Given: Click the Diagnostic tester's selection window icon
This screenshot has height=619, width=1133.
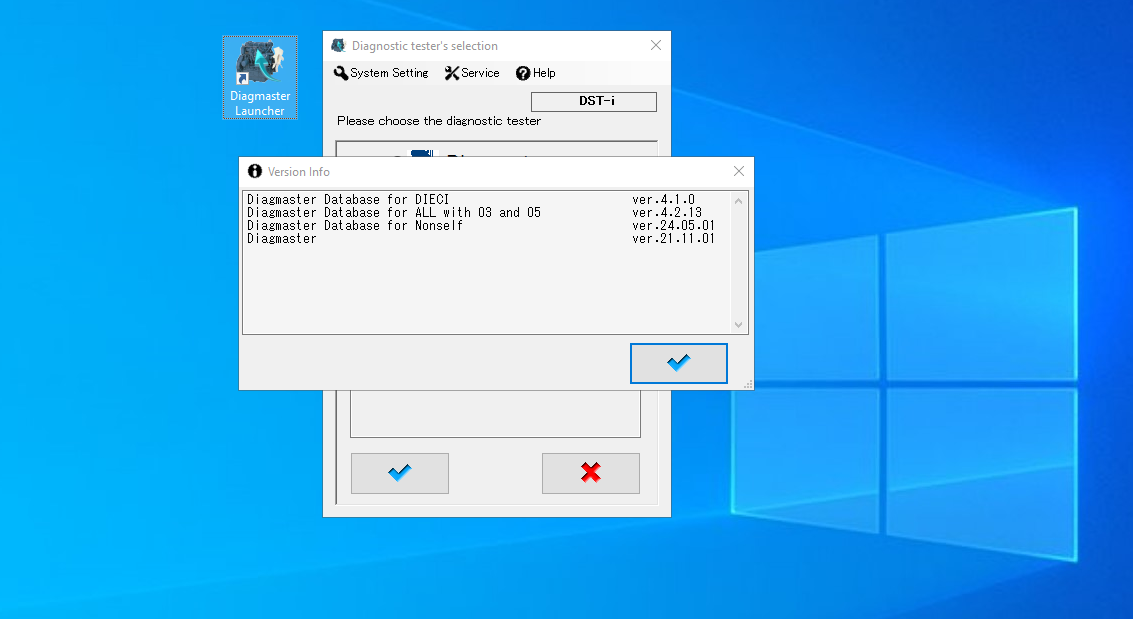Looking at the screenshot, I should tap(338, 46).
